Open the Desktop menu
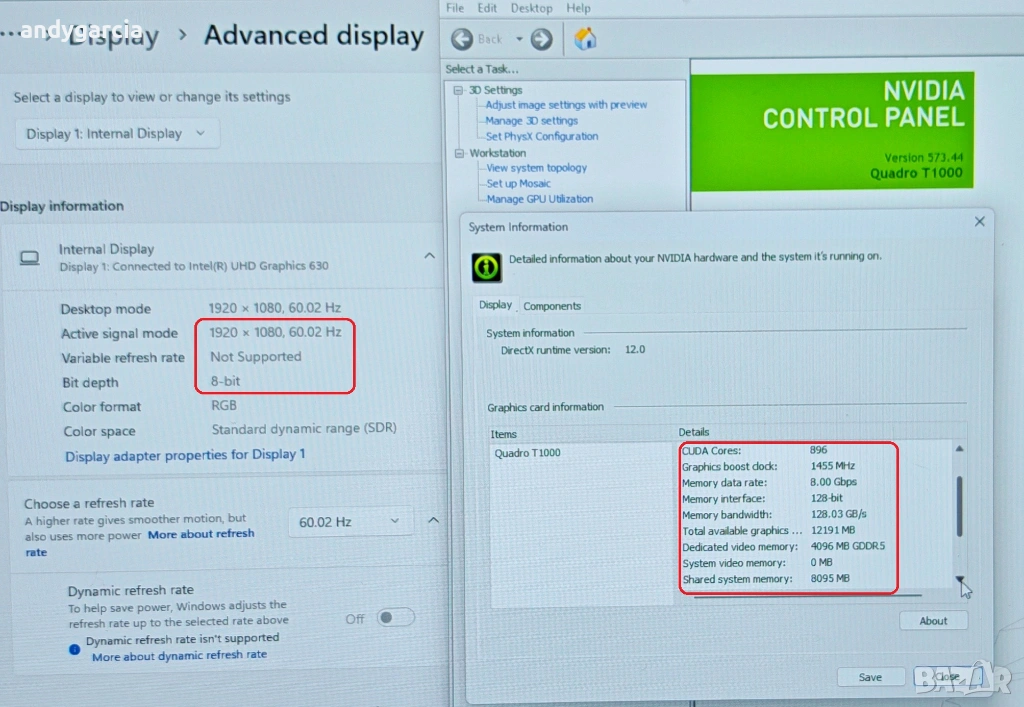Image resolution: width=1024 pixels, height=707 pixels. (x=531, y=8)
